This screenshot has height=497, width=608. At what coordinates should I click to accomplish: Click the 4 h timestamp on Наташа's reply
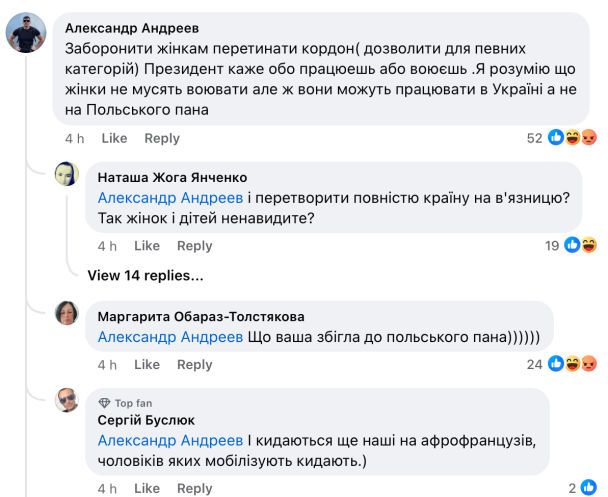[x=107, y=245]
